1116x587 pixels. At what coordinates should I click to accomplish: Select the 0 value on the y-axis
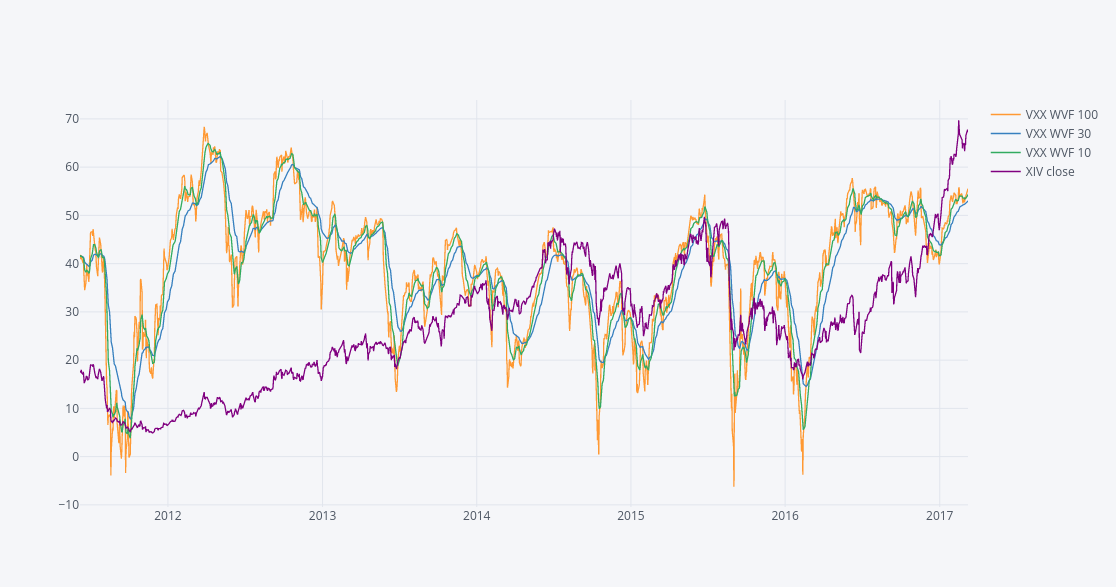(75, 457)
